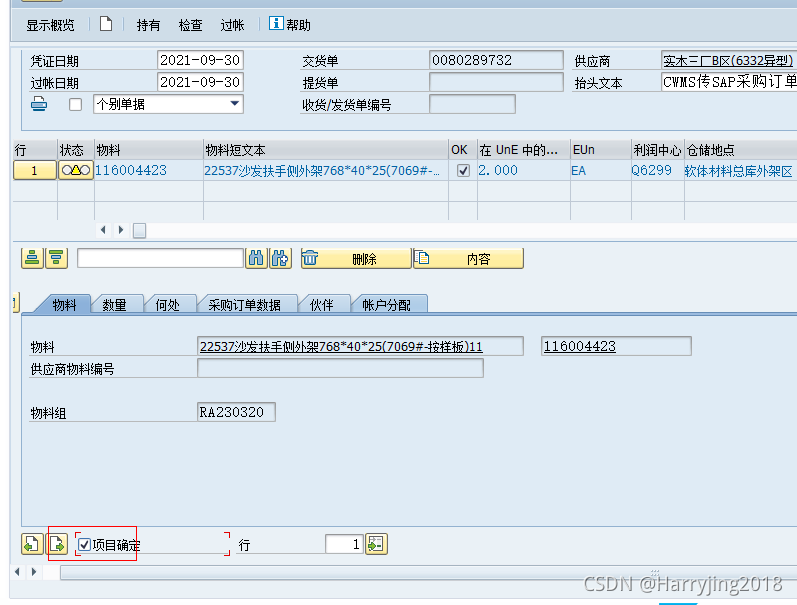Click the table horizontal scroll thumb

tap(139, 231)
